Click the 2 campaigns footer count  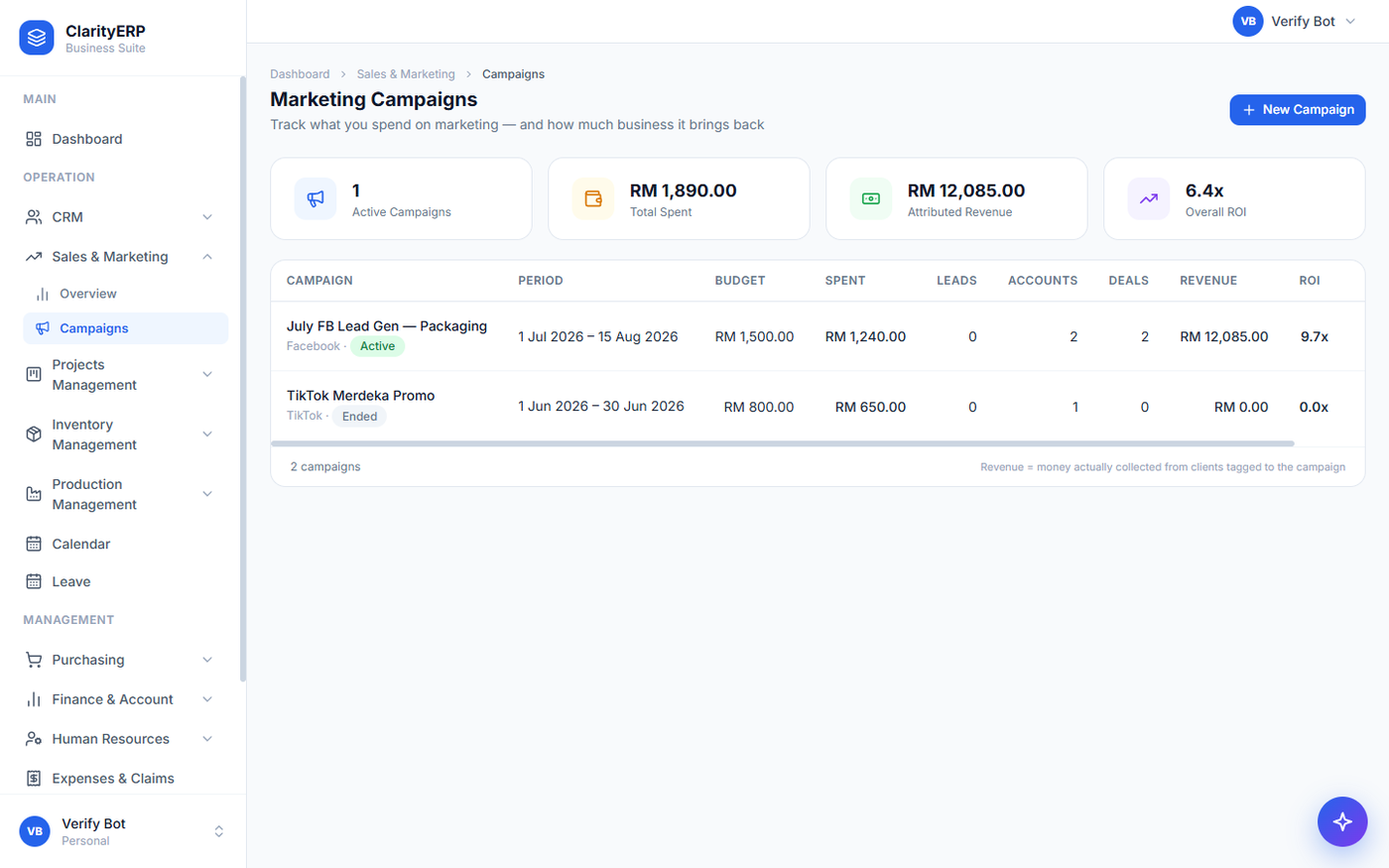tap(325, 466)
